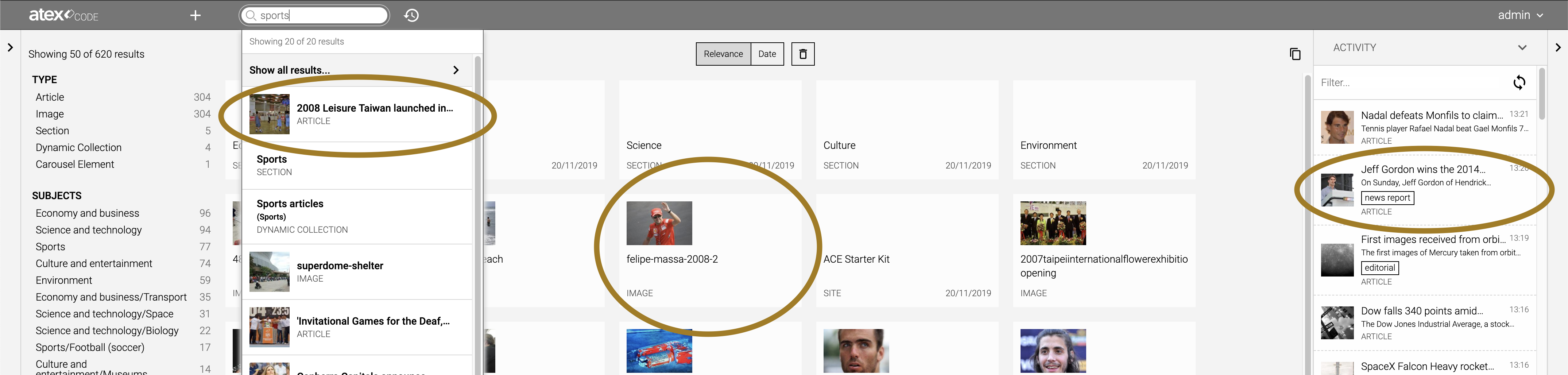
Task: Select Relevance sorting
Action: [x=723, y=54]
